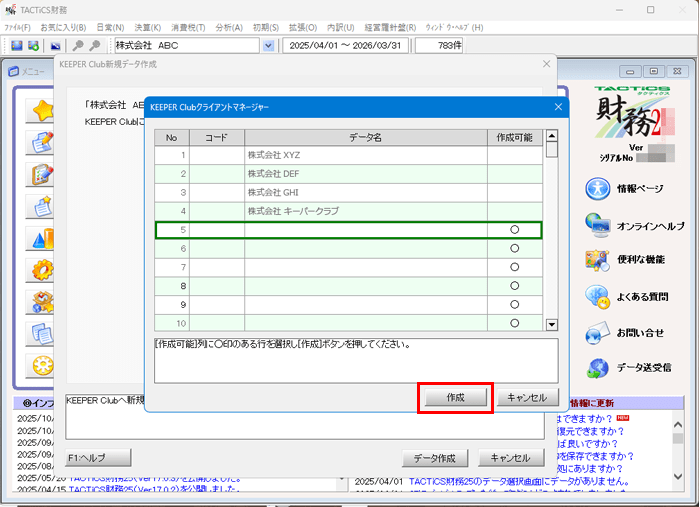Open よくある質問 in the side panel

coord(598,296)
